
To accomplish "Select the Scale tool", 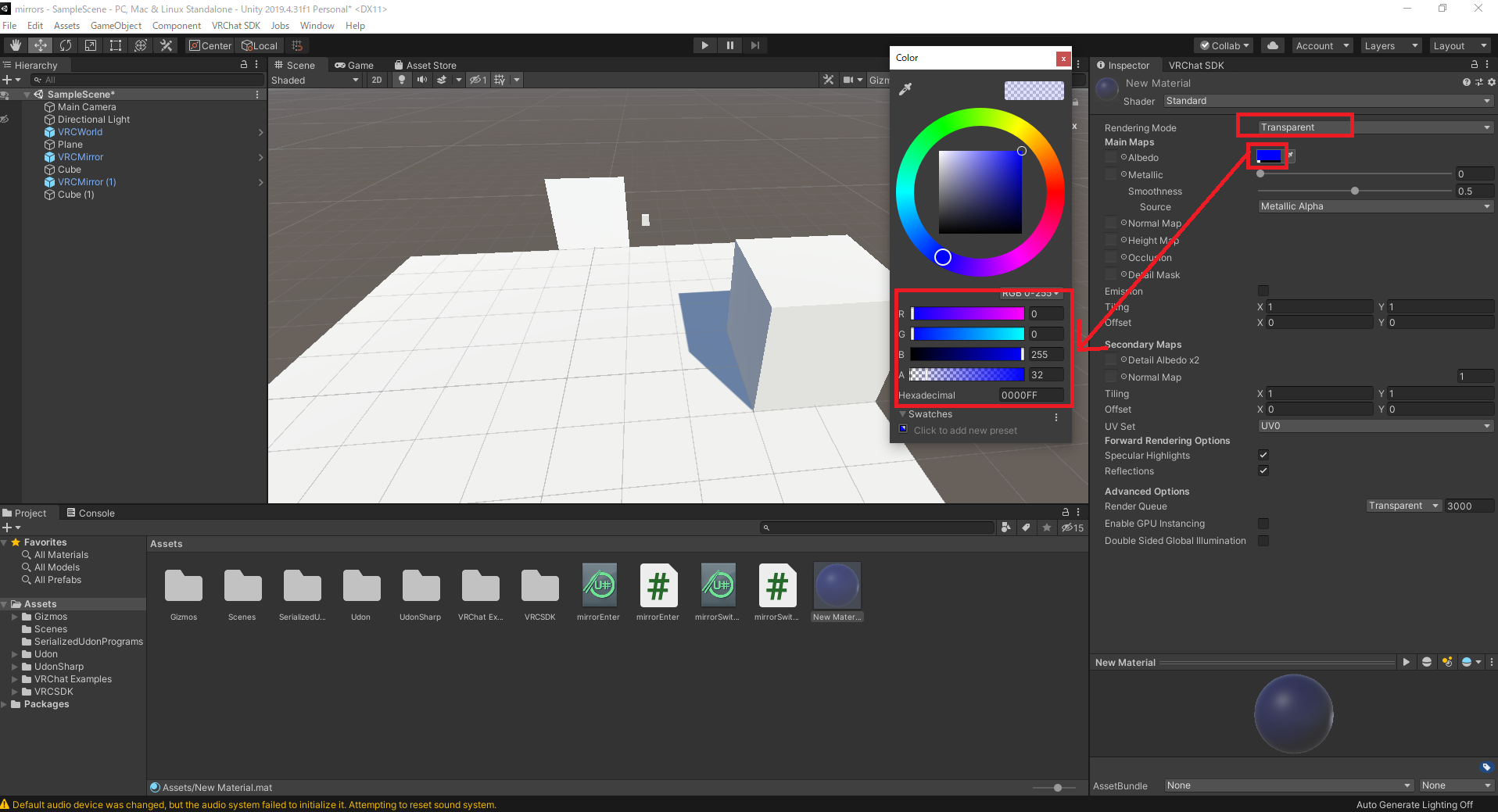I will (x=90, y=45).
